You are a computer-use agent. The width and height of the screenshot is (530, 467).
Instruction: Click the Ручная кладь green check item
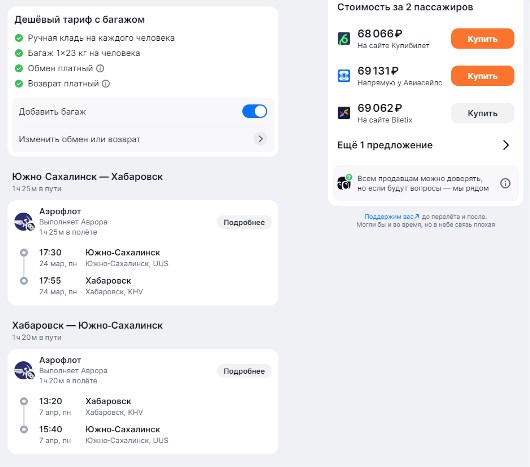point(19,38)
